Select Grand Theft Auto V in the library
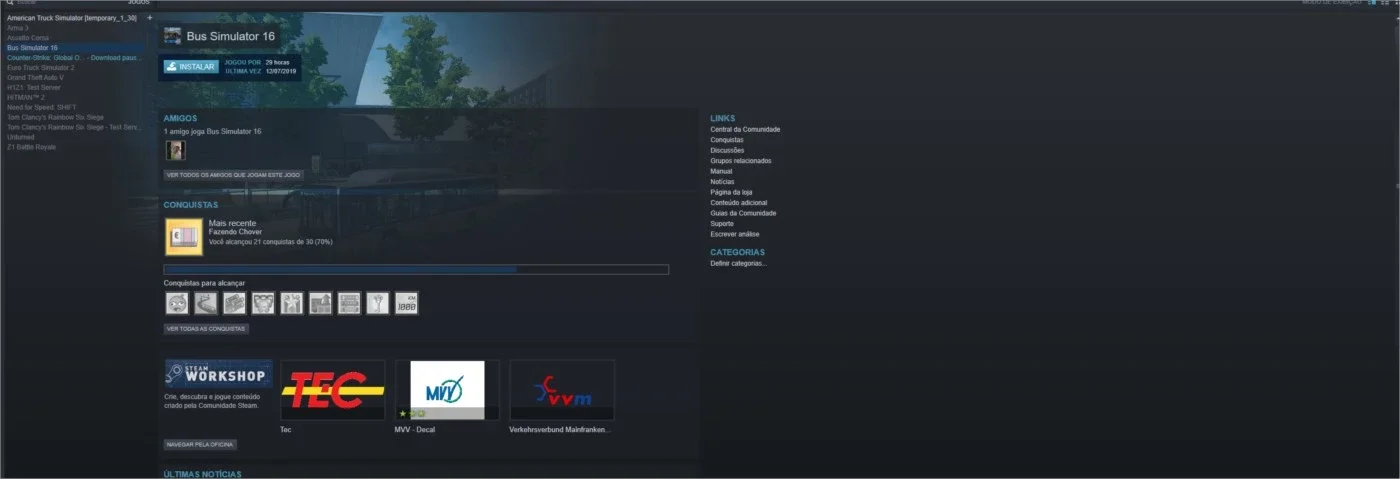 [36, 77]
